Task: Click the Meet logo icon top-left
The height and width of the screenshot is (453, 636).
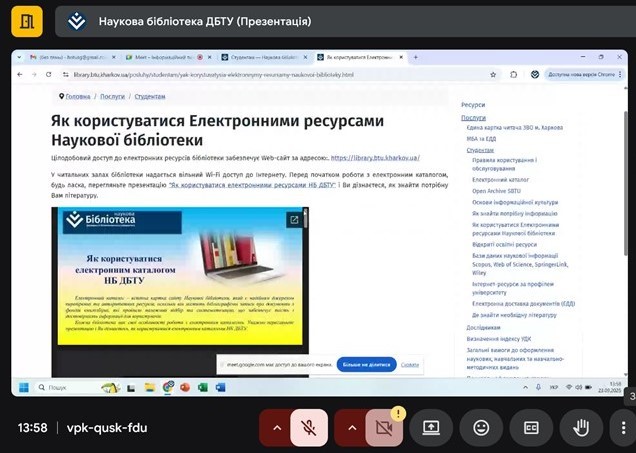Action: pyautogui.click(x=22, y=20)
